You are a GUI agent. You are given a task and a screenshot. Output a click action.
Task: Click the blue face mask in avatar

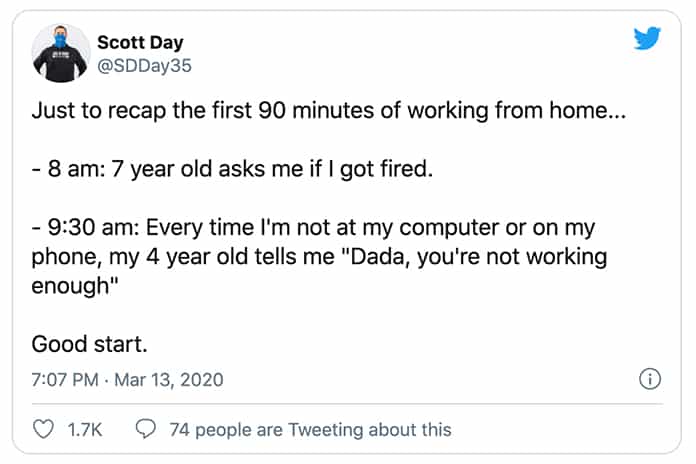(x=60, y=41)
